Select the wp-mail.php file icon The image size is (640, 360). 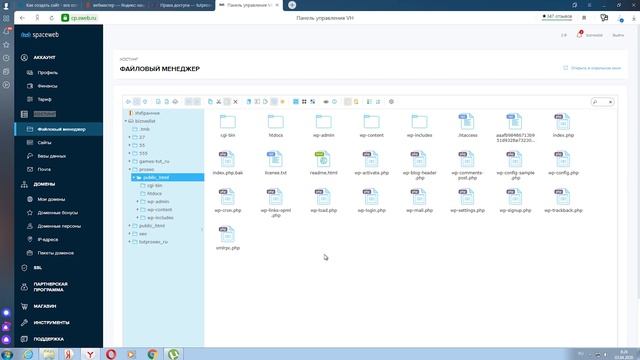(419, 197)
